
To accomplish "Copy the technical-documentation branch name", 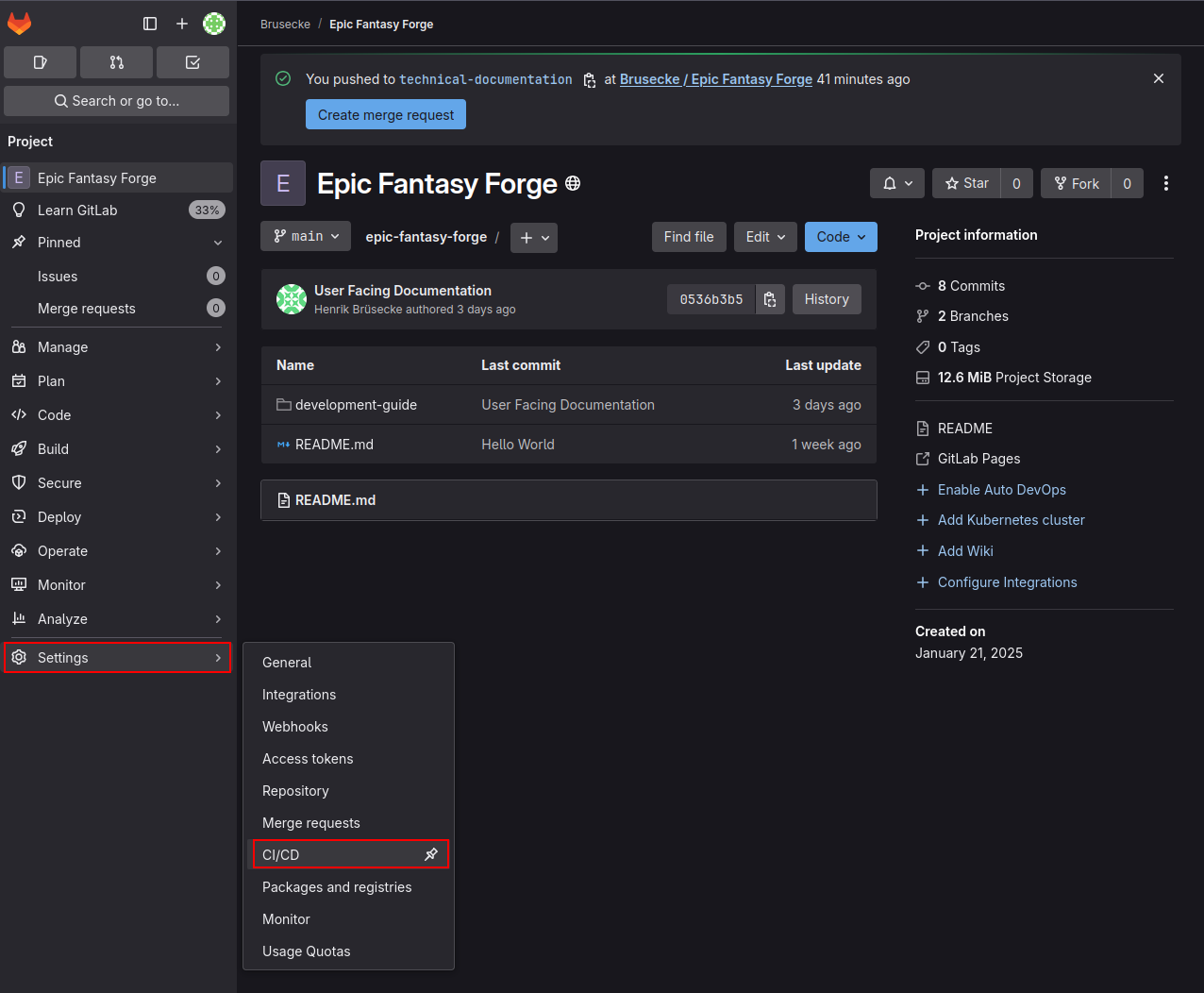I will (x=589, y=79).
